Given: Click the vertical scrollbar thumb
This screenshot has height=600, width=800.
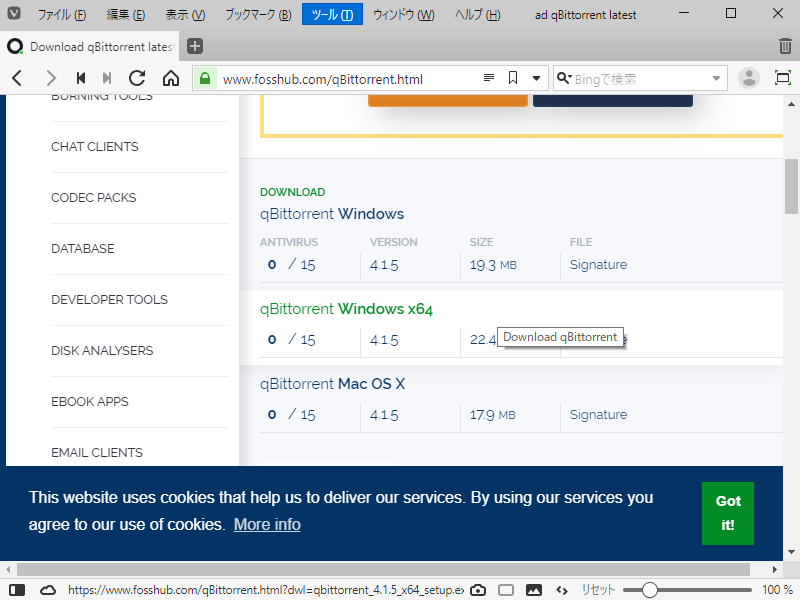Looking at the screenshot, I should (791, 187).
